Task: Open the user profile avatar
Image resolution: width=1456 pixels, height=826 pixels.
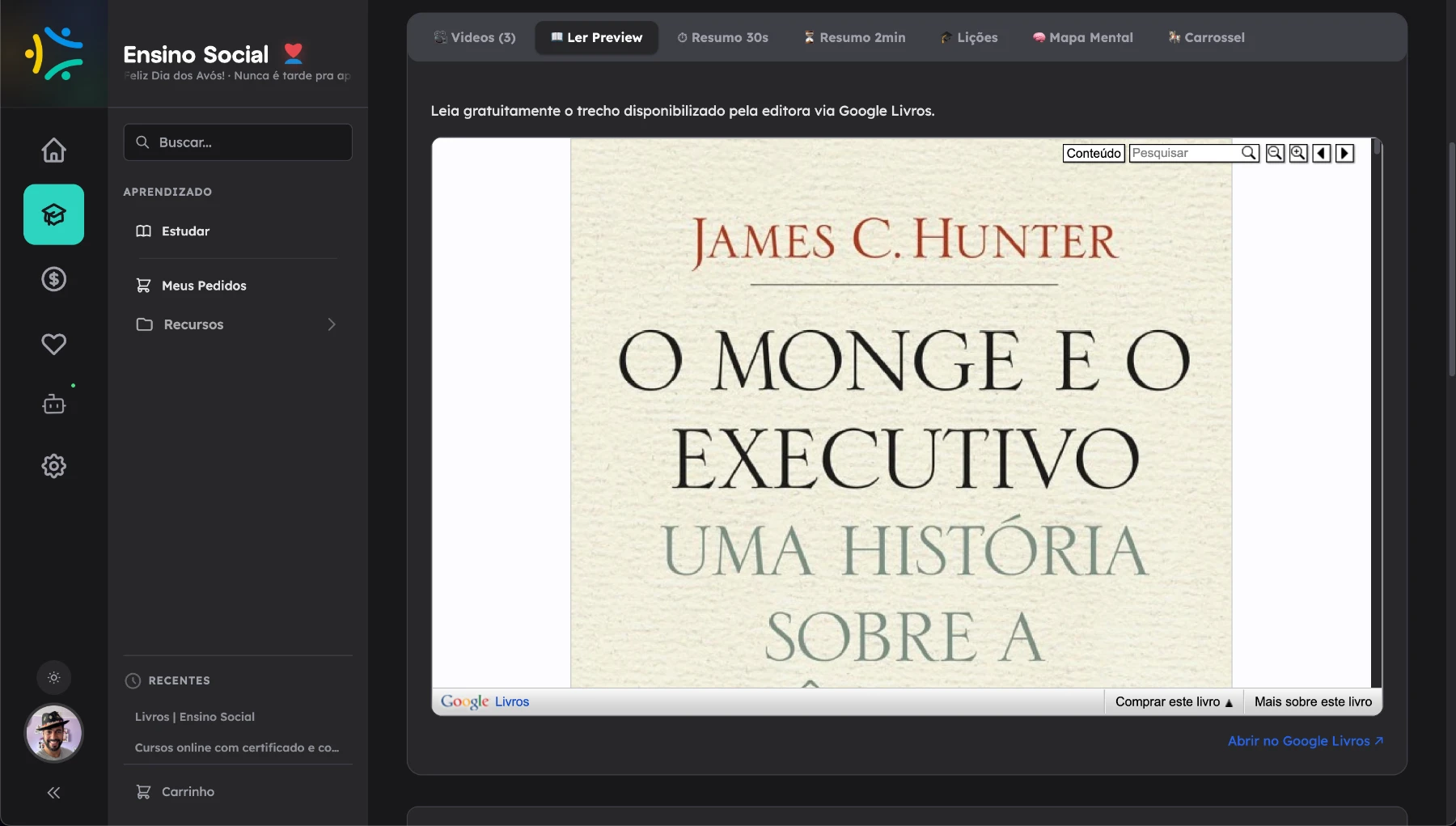Action: point(53,733)
